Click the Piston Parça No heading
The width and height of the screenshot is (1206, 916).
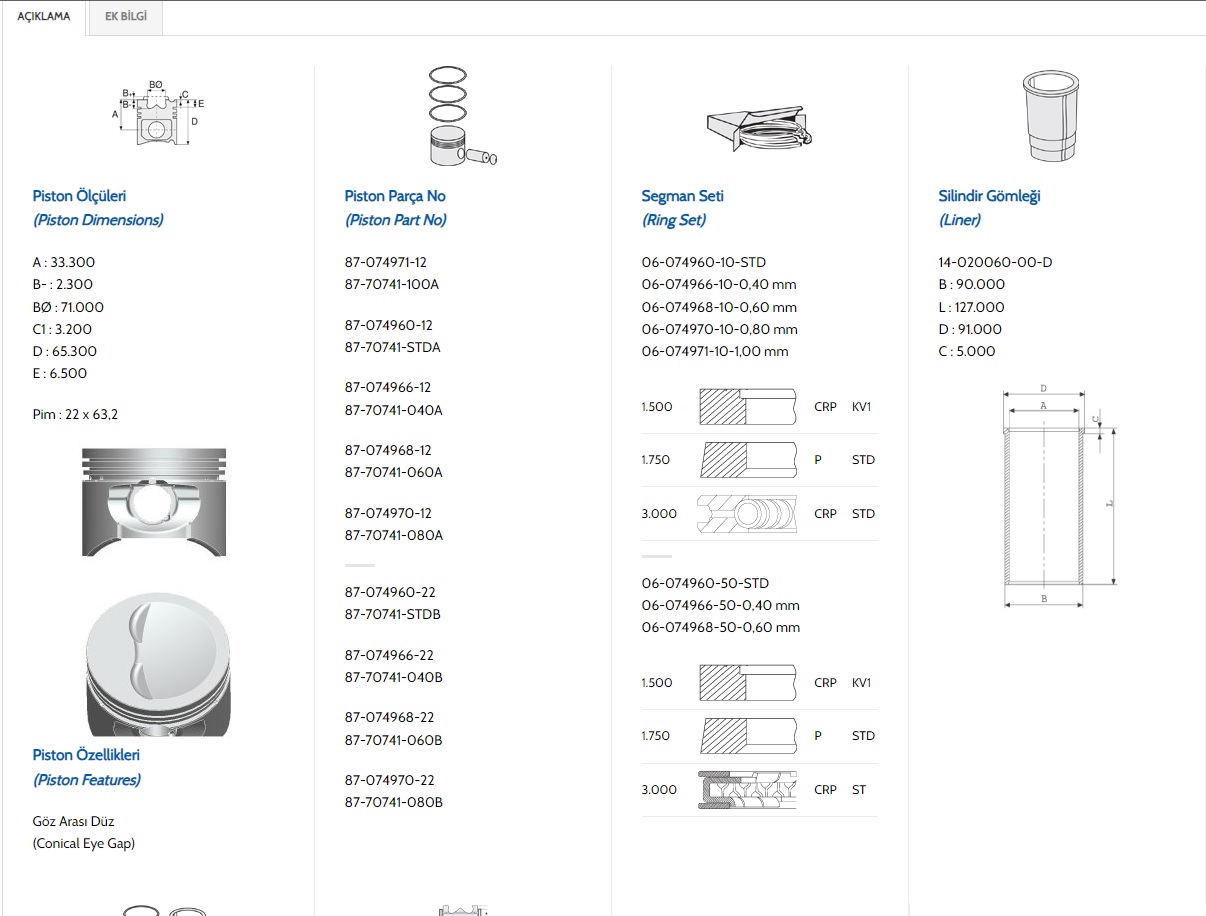[x=395, y=196]
